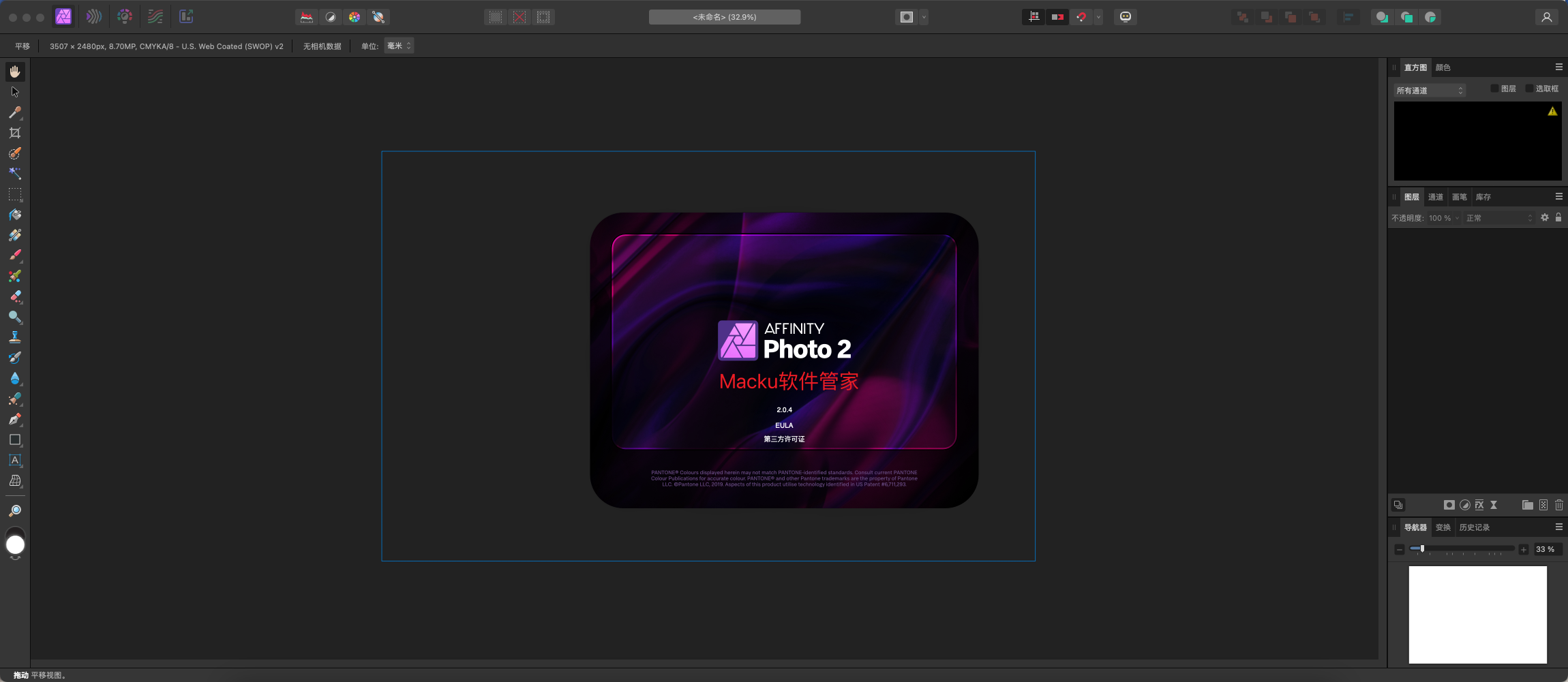Select the Paint Mixer Brush tool
Screen dimensions: 1568x682
pyautogui.click(x=15, y=276)
